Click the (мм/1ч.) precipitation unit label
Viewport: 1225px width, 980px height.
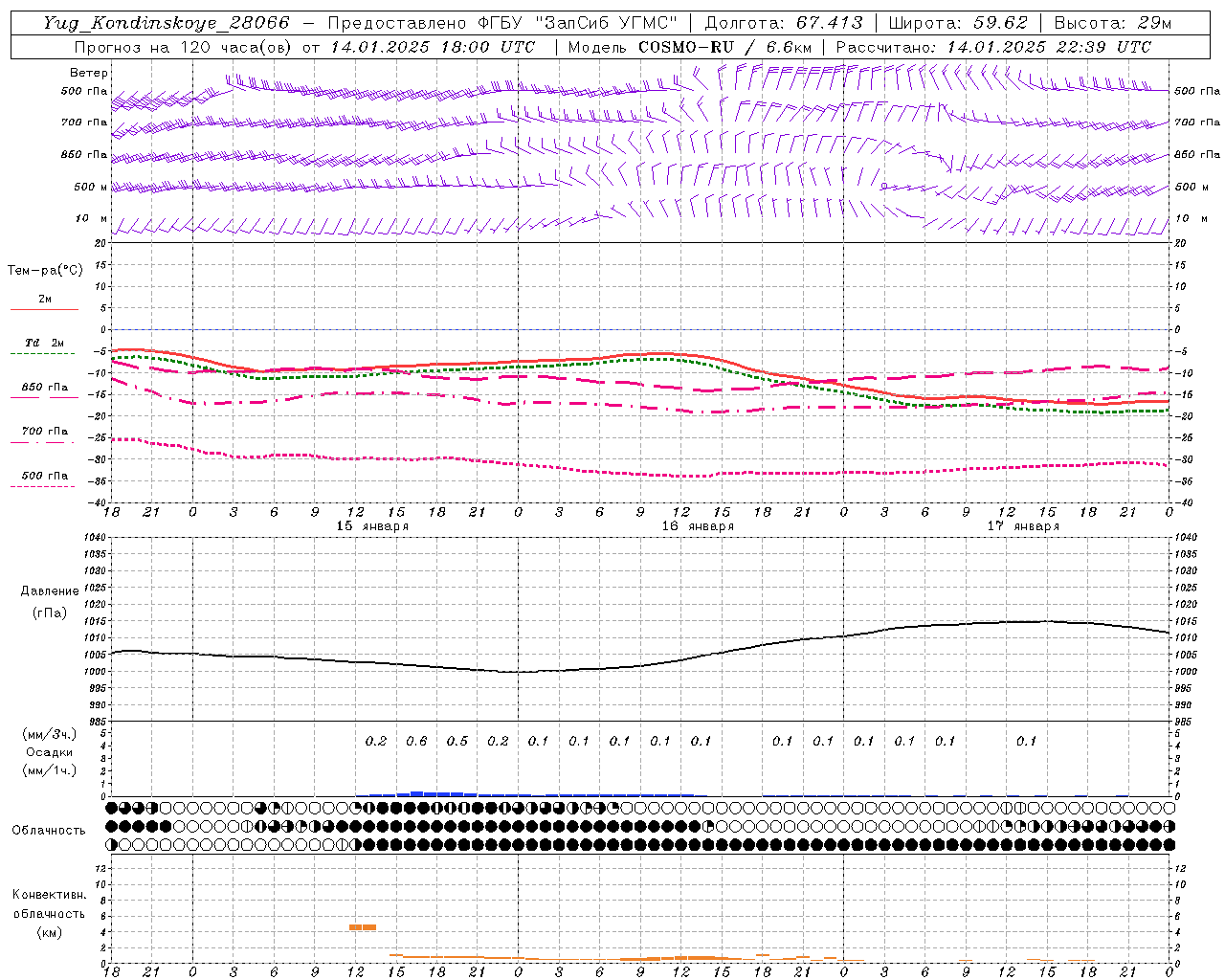[x=49, y=770]
